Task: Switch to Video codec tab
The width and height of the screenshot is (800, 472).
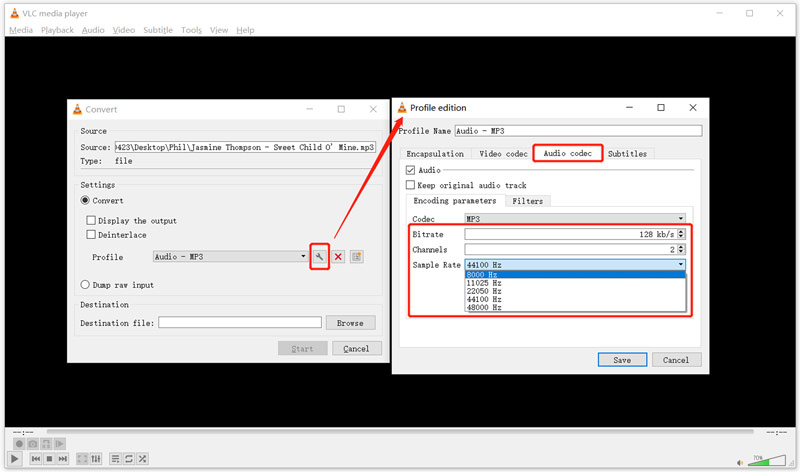Action: point(503,154)
